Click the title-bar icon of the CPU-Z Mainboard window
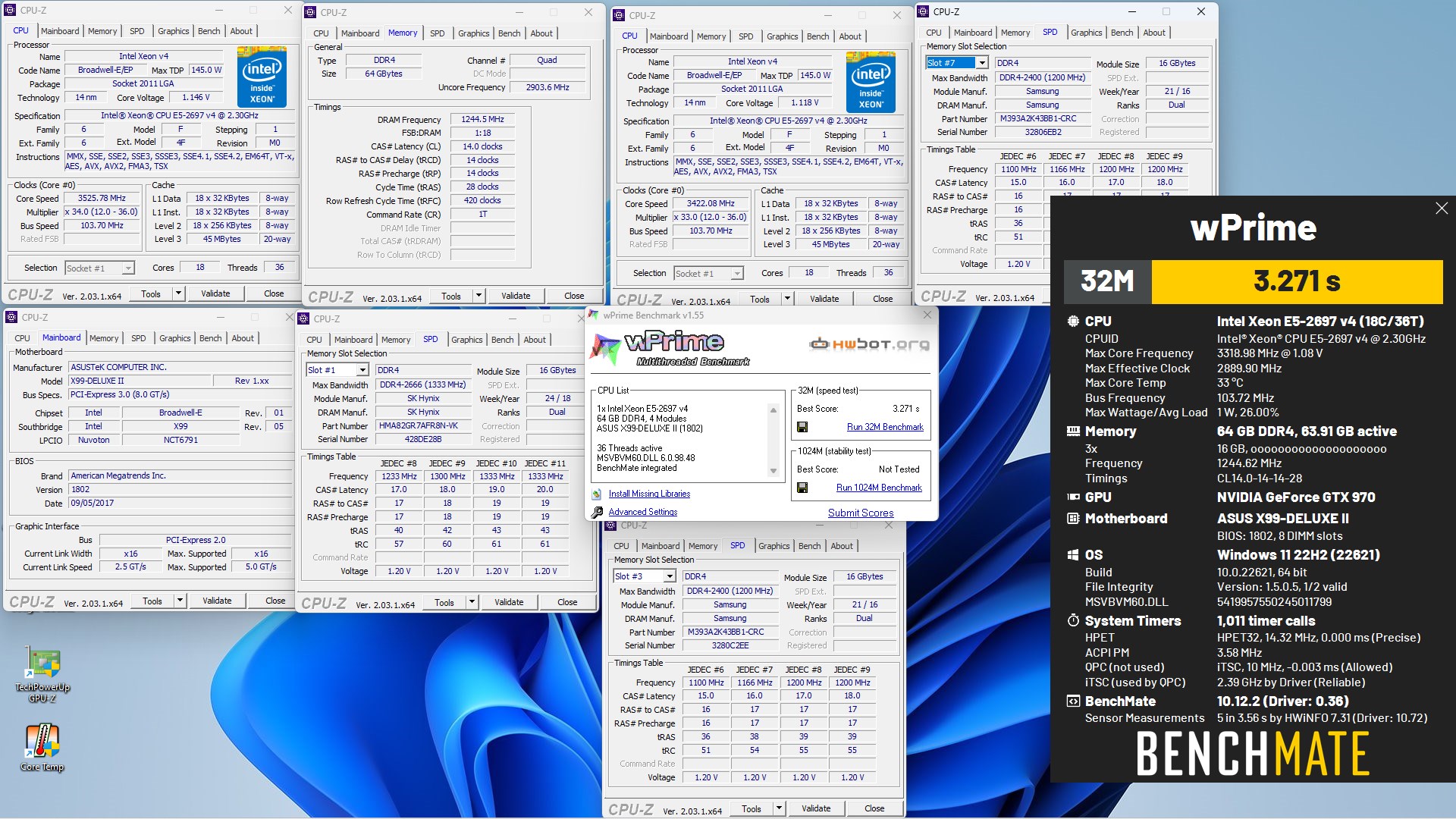Image resolution: width=1456 pixels, height=819 pixels. pyautogui.click(x=11, y=317)
